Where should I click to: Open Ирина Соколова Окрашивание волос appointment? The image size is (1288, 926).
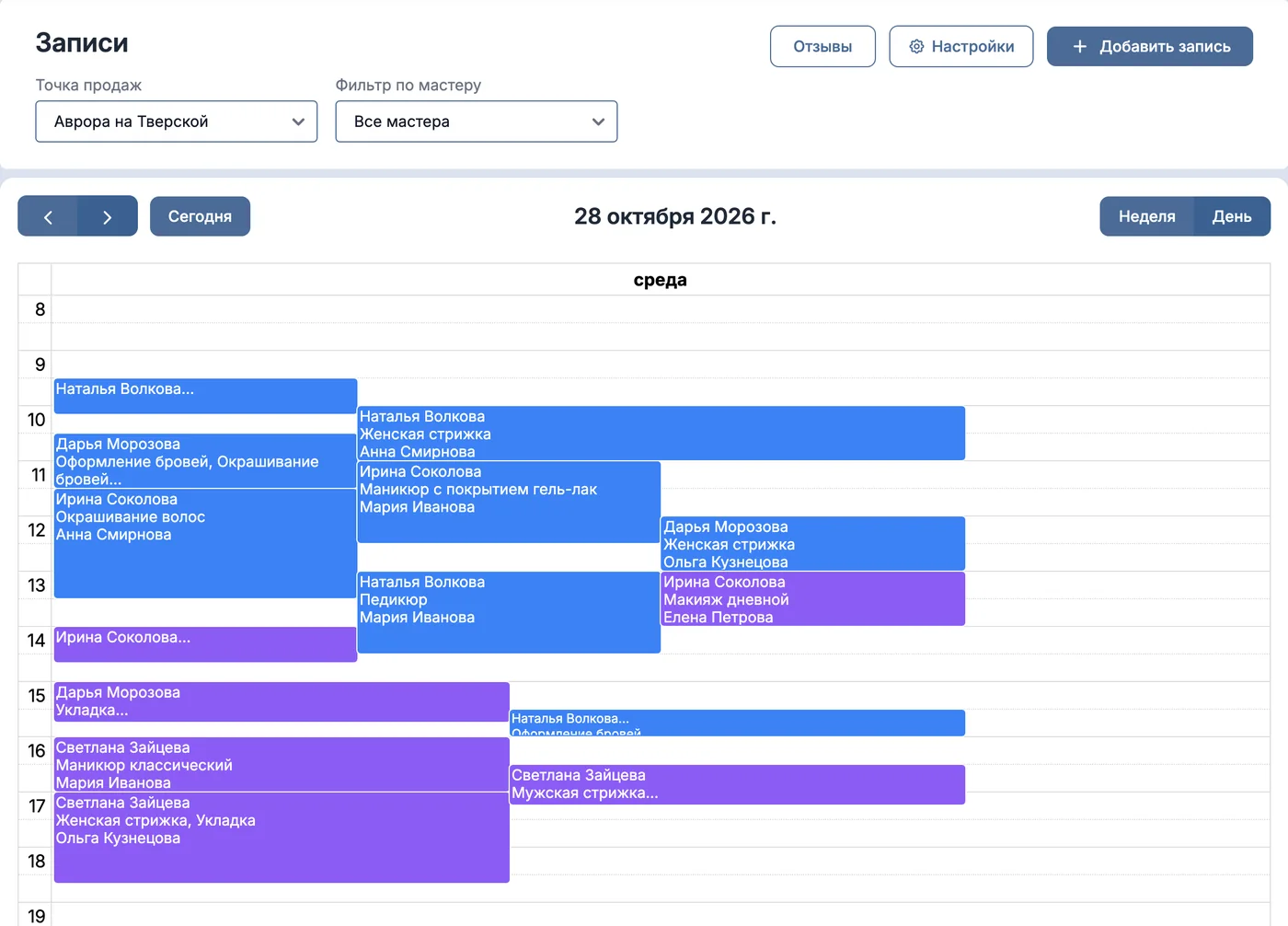[205, 544]
